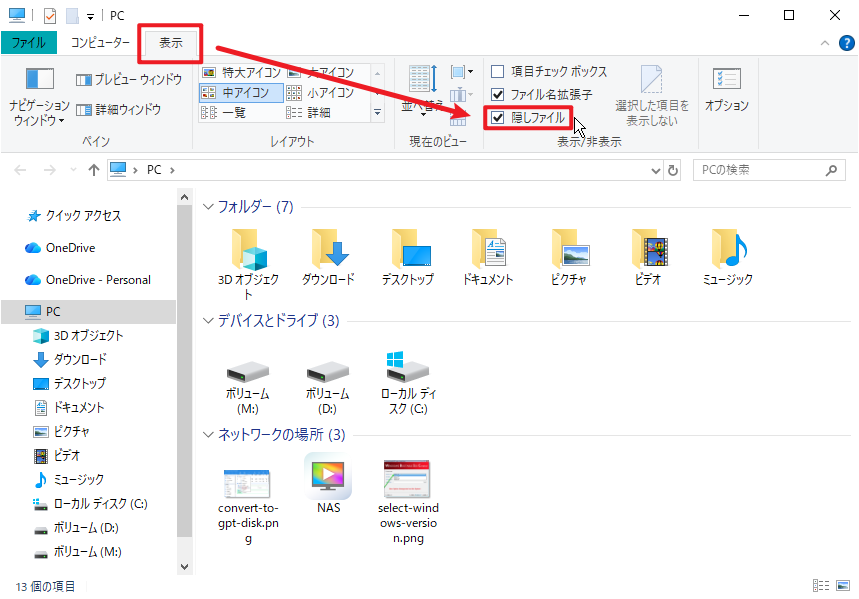Click the プレビュー ウィンドウ button

click(129, 79)
